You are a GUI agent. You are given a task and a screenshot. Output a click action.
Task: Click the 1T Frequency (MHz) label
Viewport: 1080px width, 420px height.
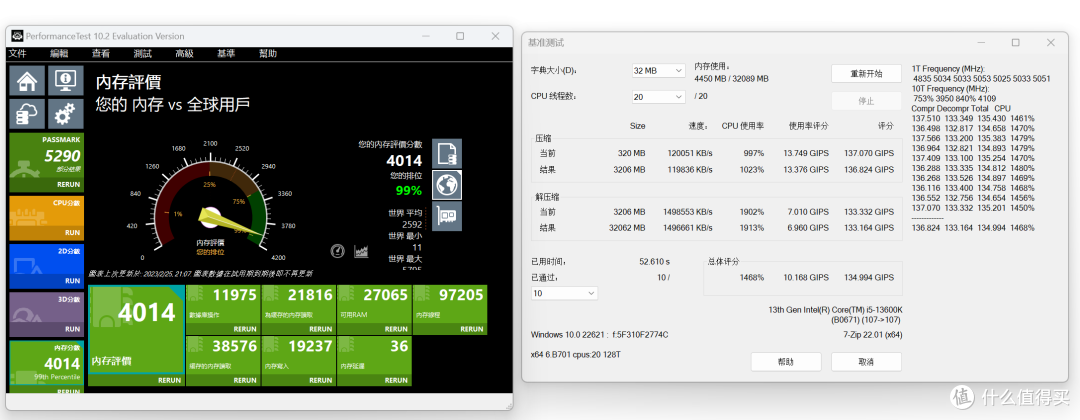tap(948, 69)
